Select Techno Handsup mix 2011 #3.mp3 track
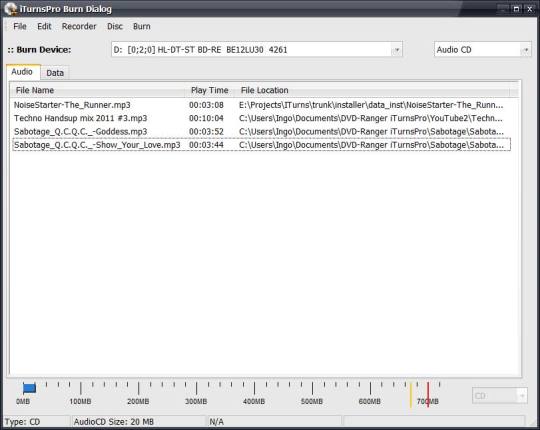This screenshot has width=540, height=430. 81,118
